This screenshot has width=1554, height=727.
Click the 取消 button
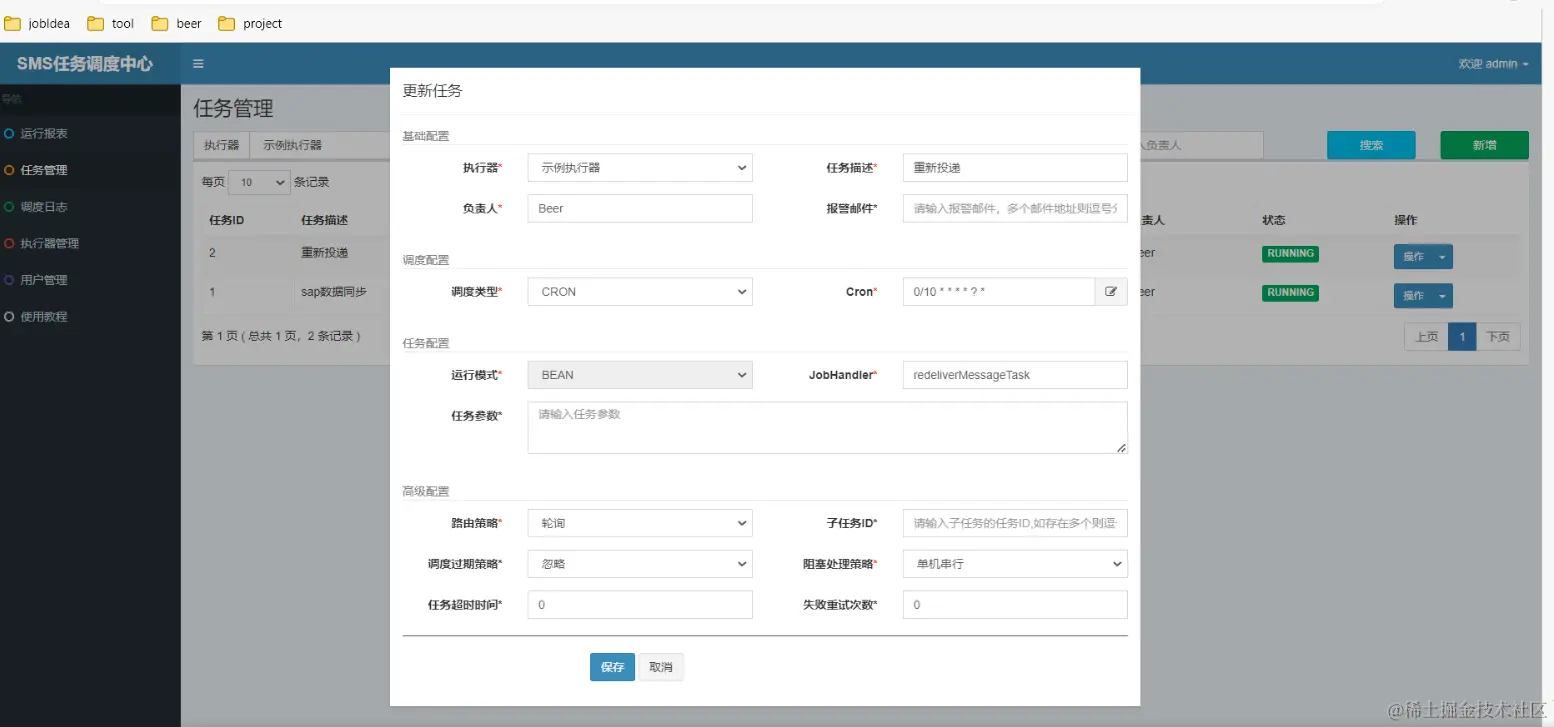(661, 667)
